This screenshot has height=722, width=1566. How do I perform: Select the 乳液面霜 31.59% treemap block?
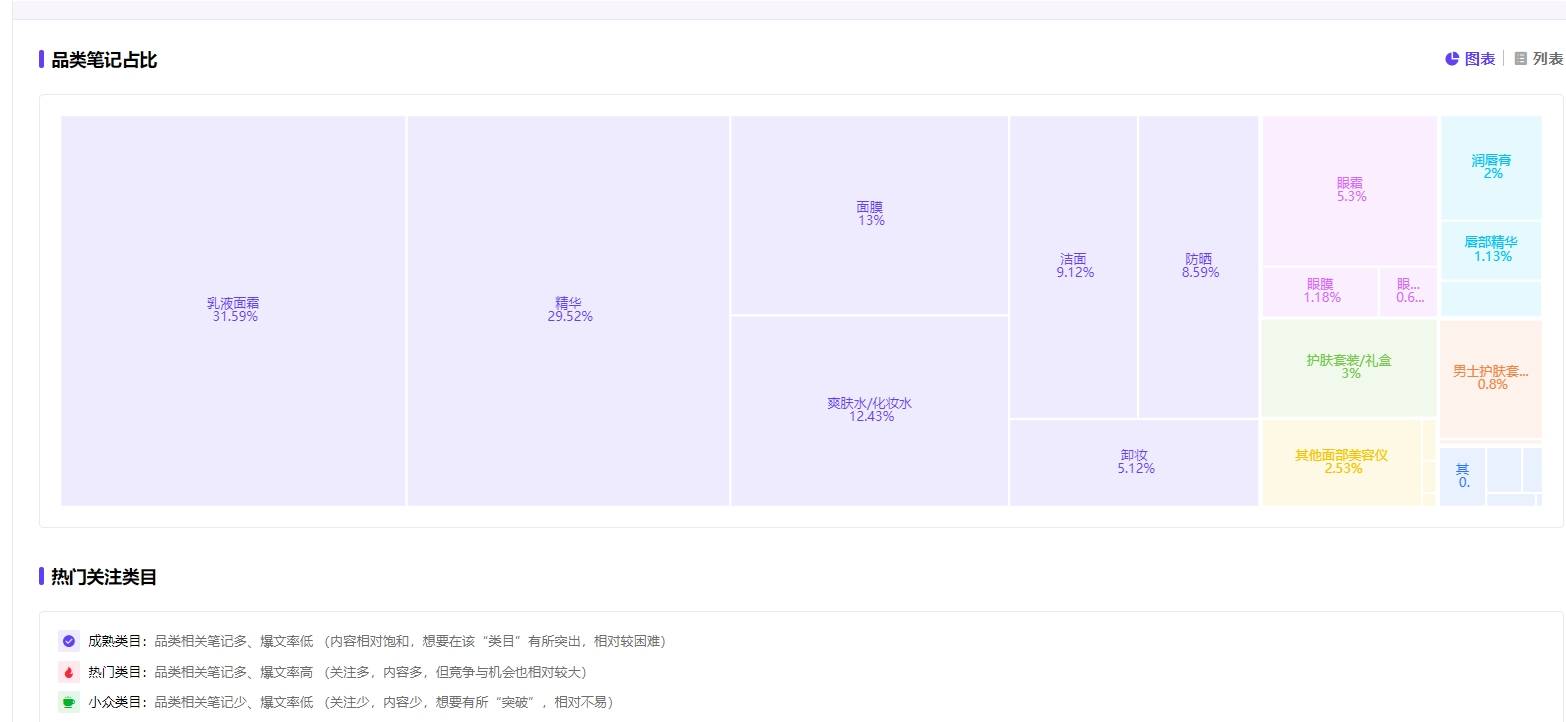233,311
